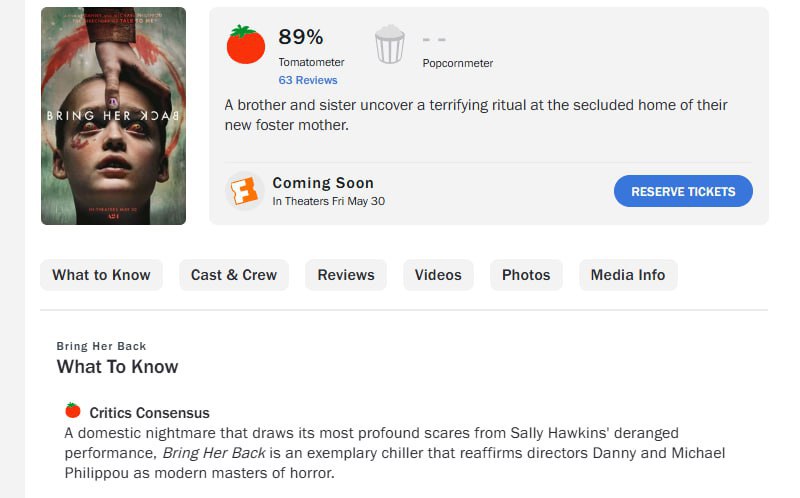Viewport: 800px width, 498px height.
Task: Click the Tomatometer label text
Action: [311, 62]
